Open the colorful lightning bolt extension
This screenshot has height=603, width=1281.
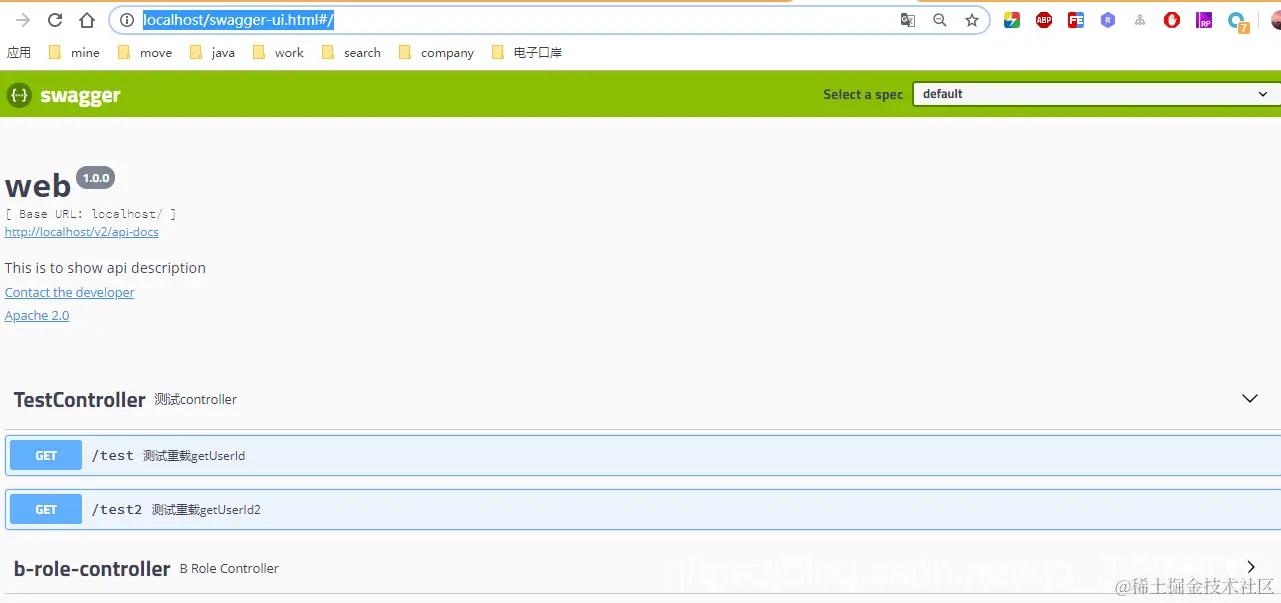click(x=1012, y=20)
